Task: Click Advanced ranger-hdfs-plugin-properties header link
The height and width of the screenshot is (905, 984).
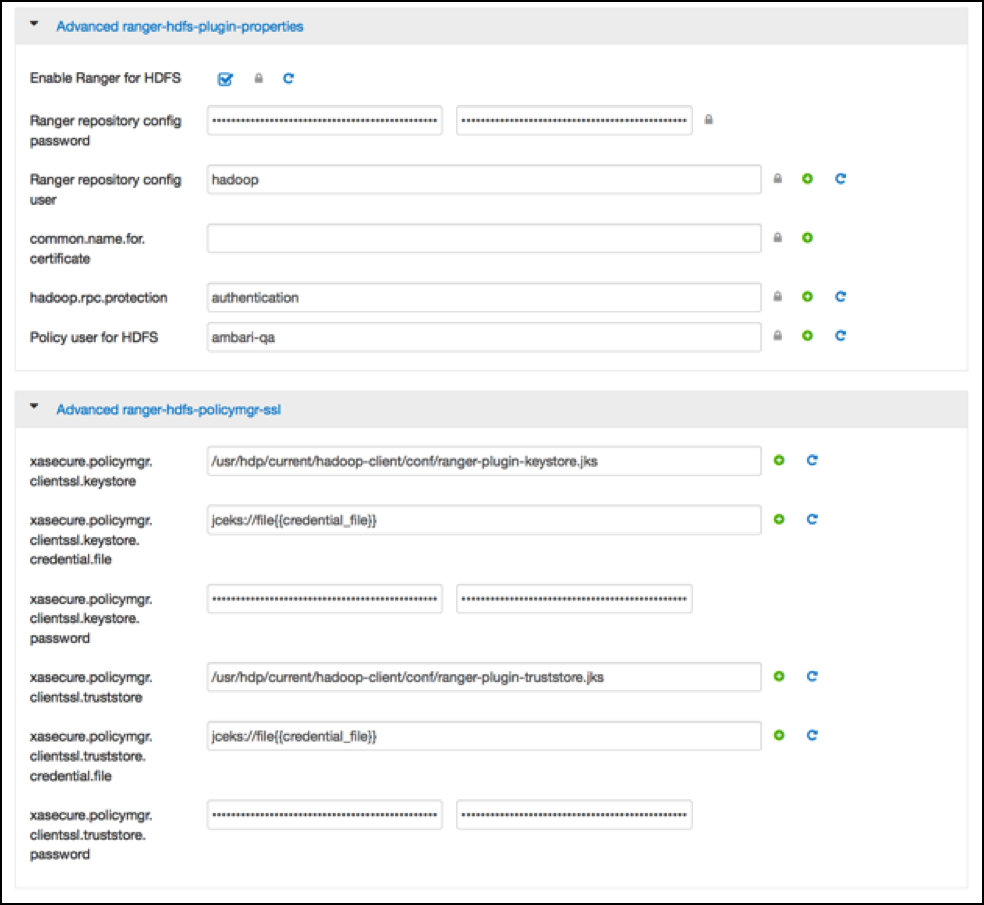Action: pyautogui.click(x=180, y=27)
